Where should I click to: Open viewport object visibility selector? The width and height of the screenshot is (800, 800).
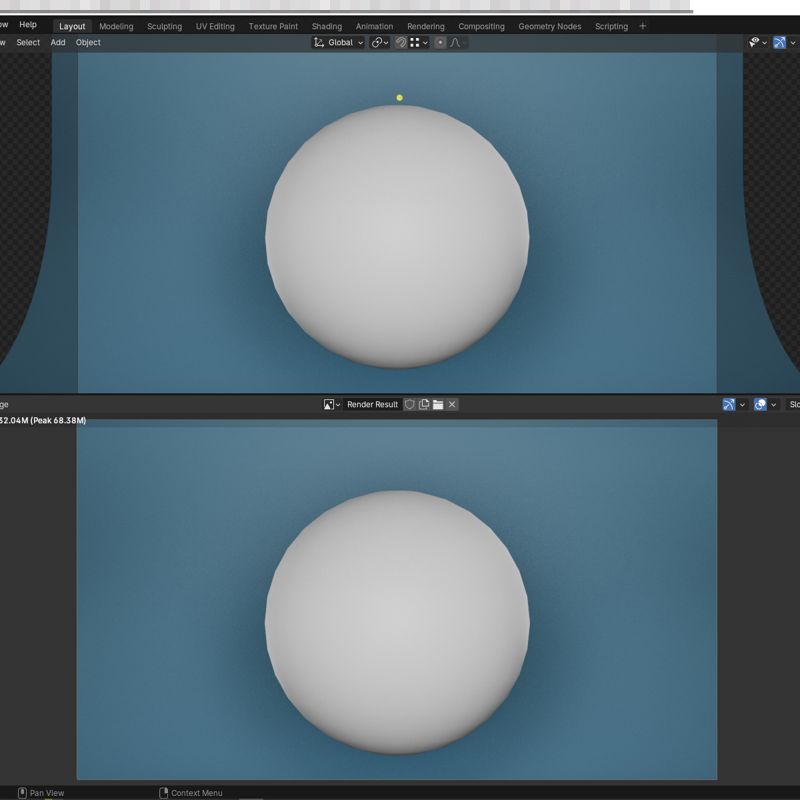[x=754, y=42]
